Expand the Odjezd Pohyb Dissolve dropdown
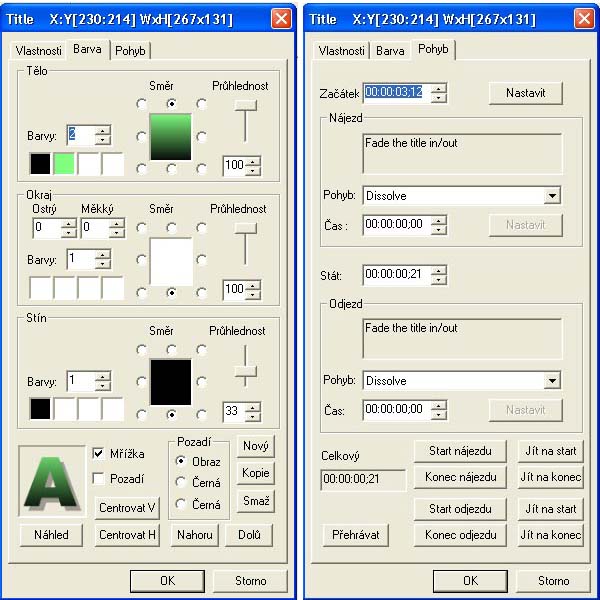 tap(552, 381)
